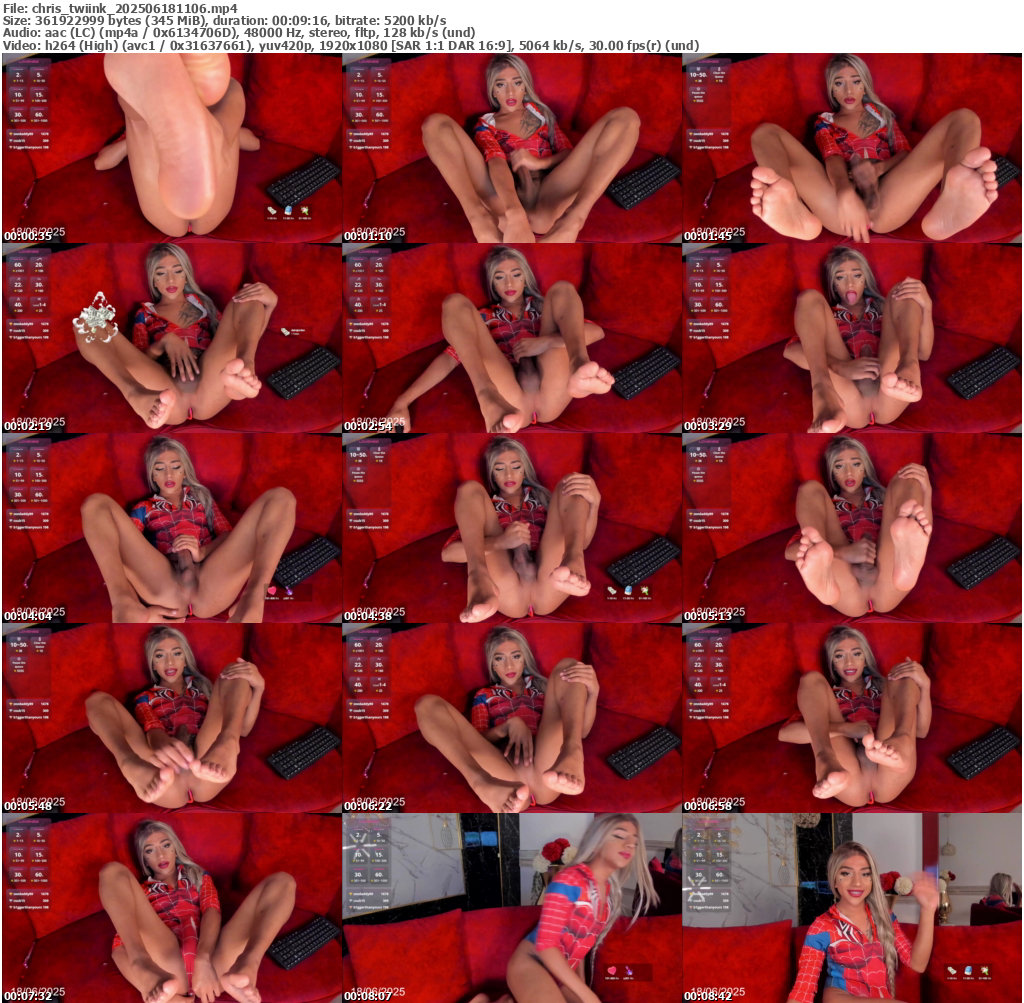Open the frame labeled 00:02:19

pyautogui.click(x=171, y=338)
